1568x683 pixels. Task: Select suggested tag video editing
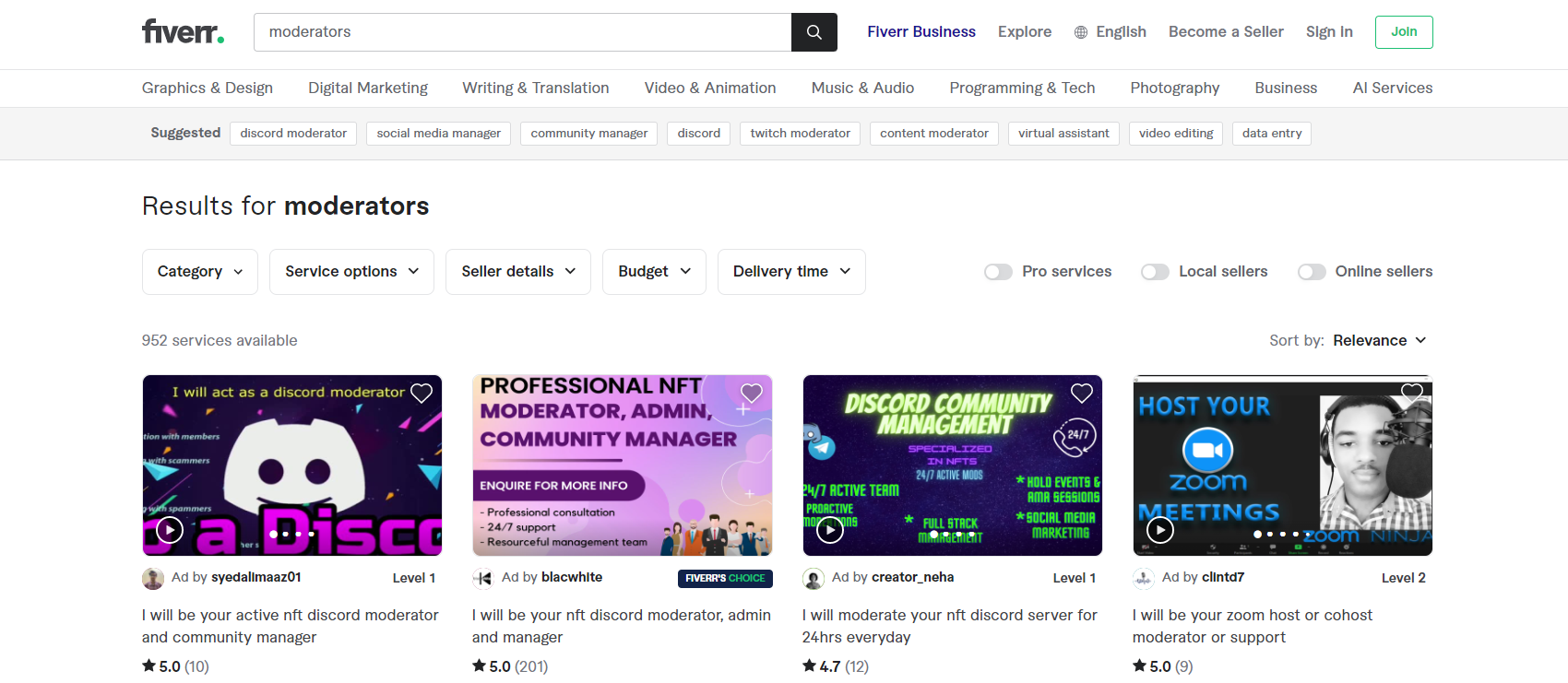[x=1176, y=134]
